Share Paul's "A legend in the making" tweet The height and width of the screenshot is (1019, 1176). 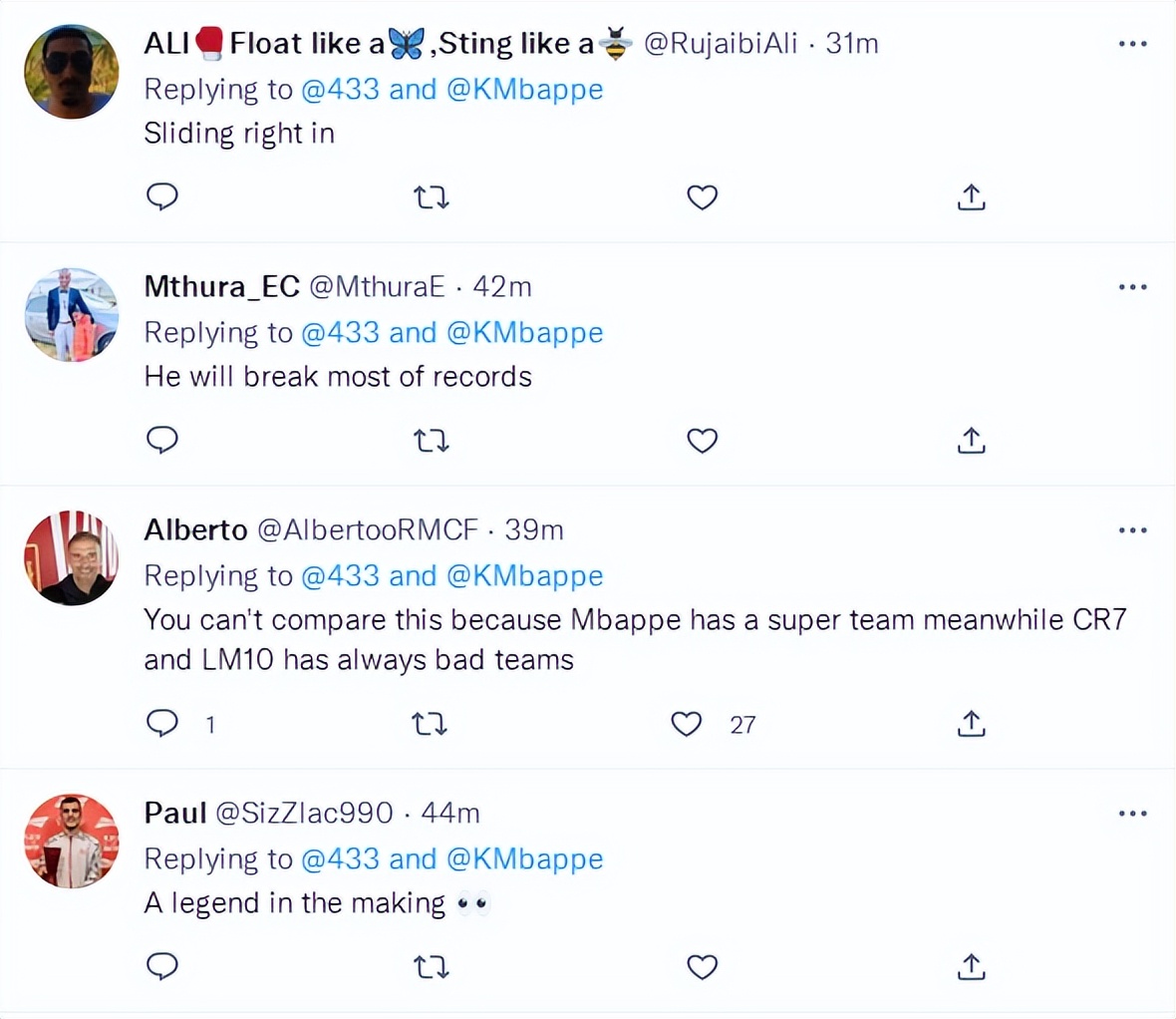coord(971,967)
